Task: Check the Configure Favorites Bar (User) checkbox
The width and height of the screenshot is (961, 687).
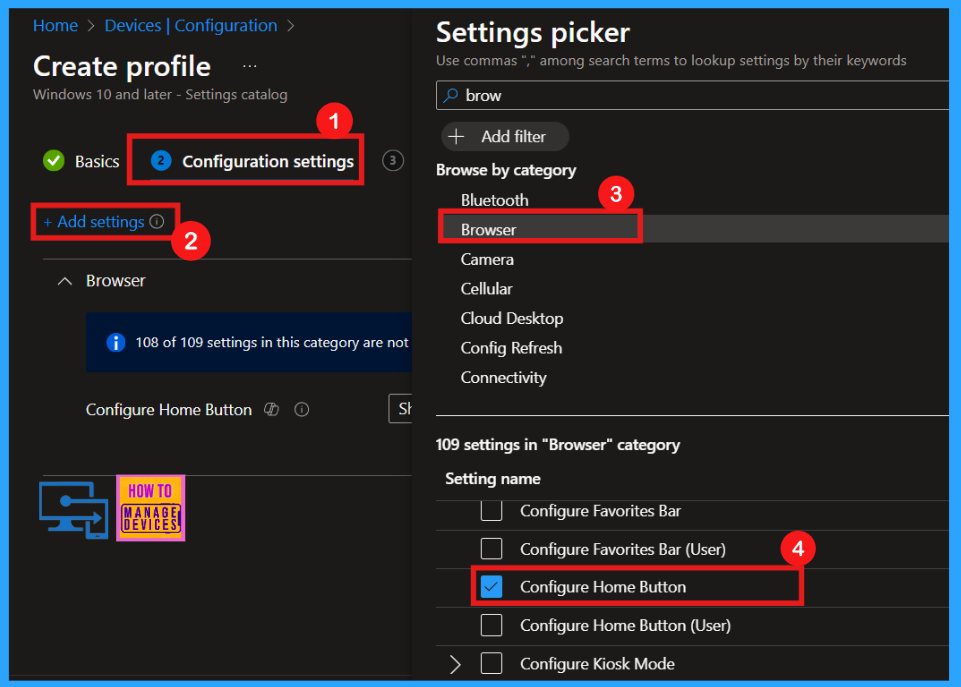Action: click(x=492, y=548)
